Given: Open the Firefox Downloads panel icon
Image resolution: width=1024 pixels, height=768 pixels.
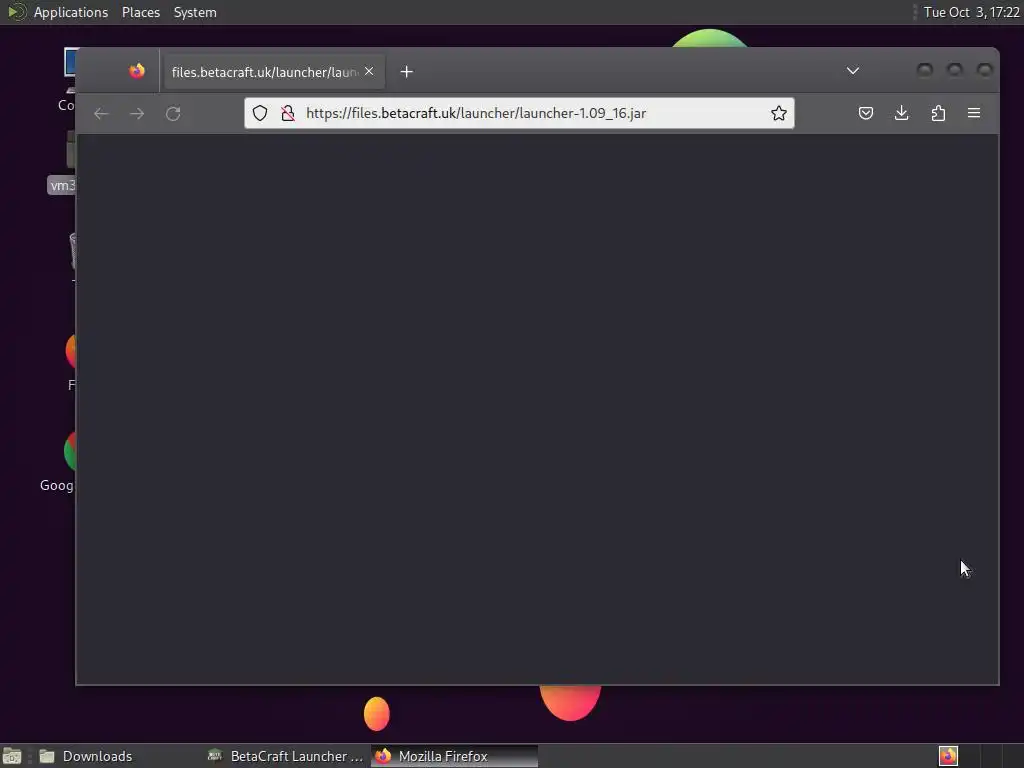Looking at the screenshot, I should [901, 113].
